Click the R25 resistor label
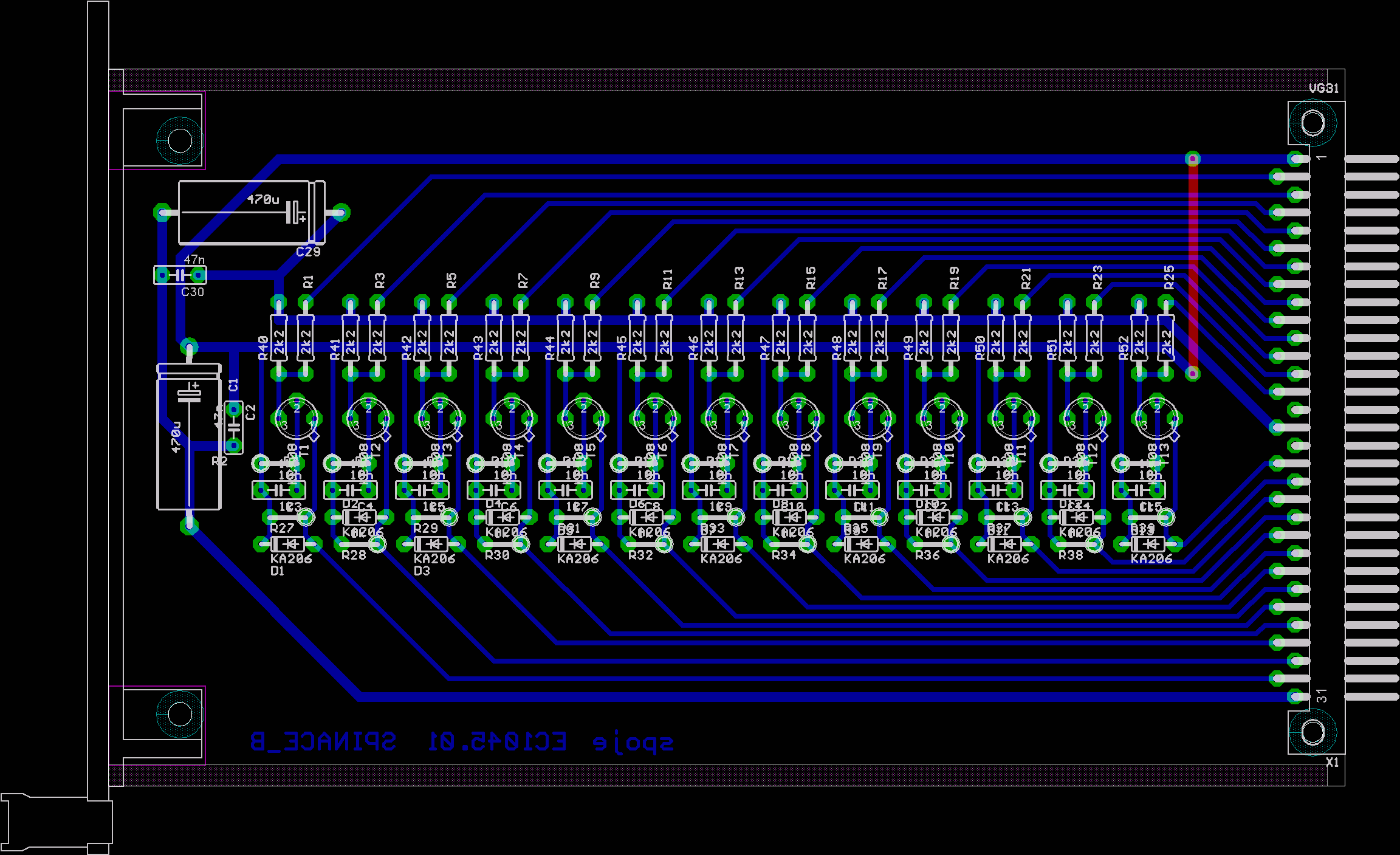This screenshot has height=855, width=1400. click(x=1169, y=276)
